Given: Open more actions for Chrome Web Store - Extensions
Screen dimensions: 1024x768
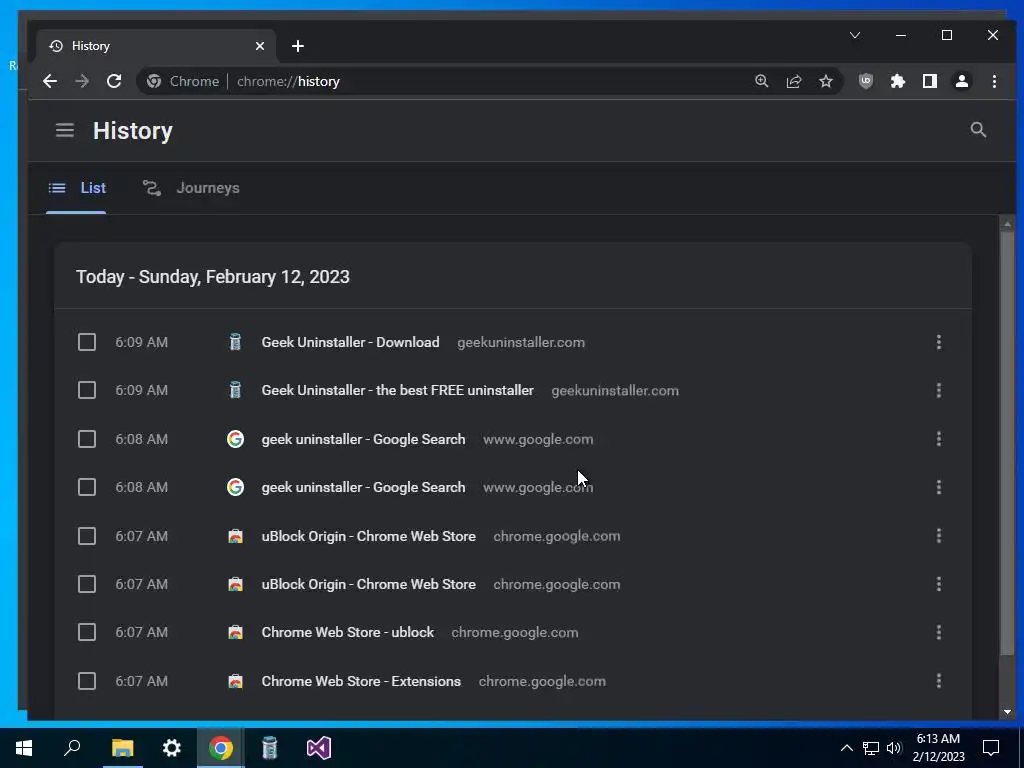Looking at the screenshot, I should [938, 681].
